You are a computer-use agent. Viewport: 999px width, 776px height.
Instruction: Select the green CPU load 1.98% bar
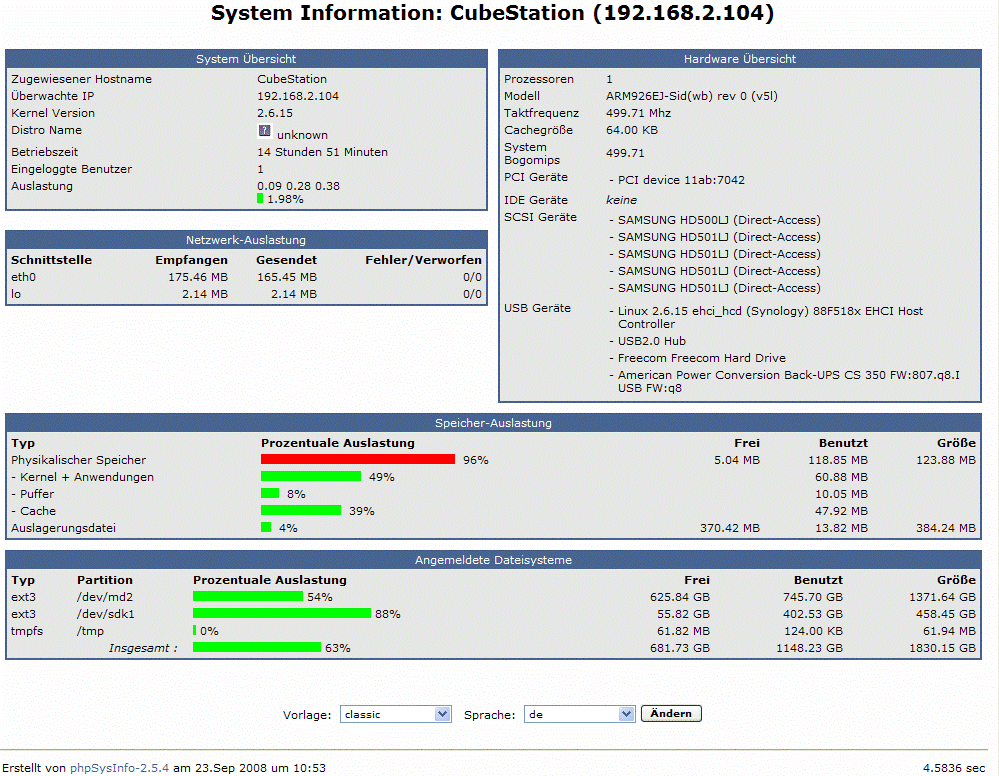(x=261, y=199)
